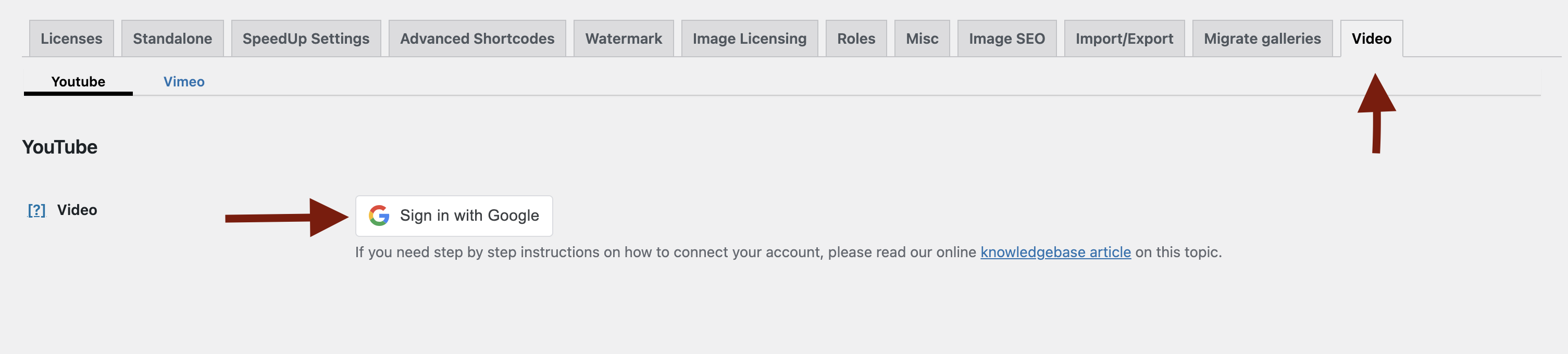Click the Roles tab

point(855,39)
